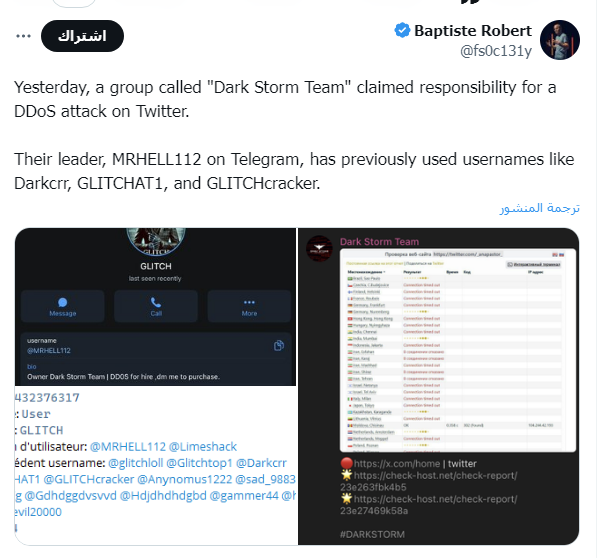Click the More dots icon in profile

(249, 302)
